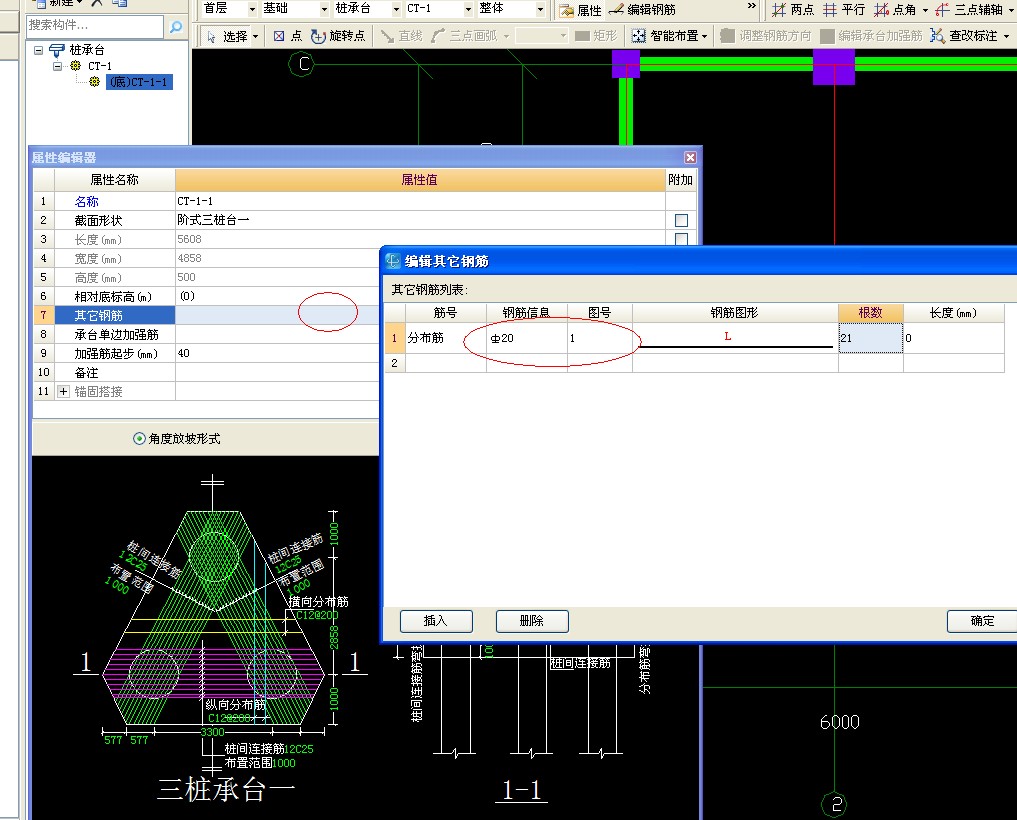
Task: Click the 矩形 rectangle tool
Action: click(x=596, y=36)
